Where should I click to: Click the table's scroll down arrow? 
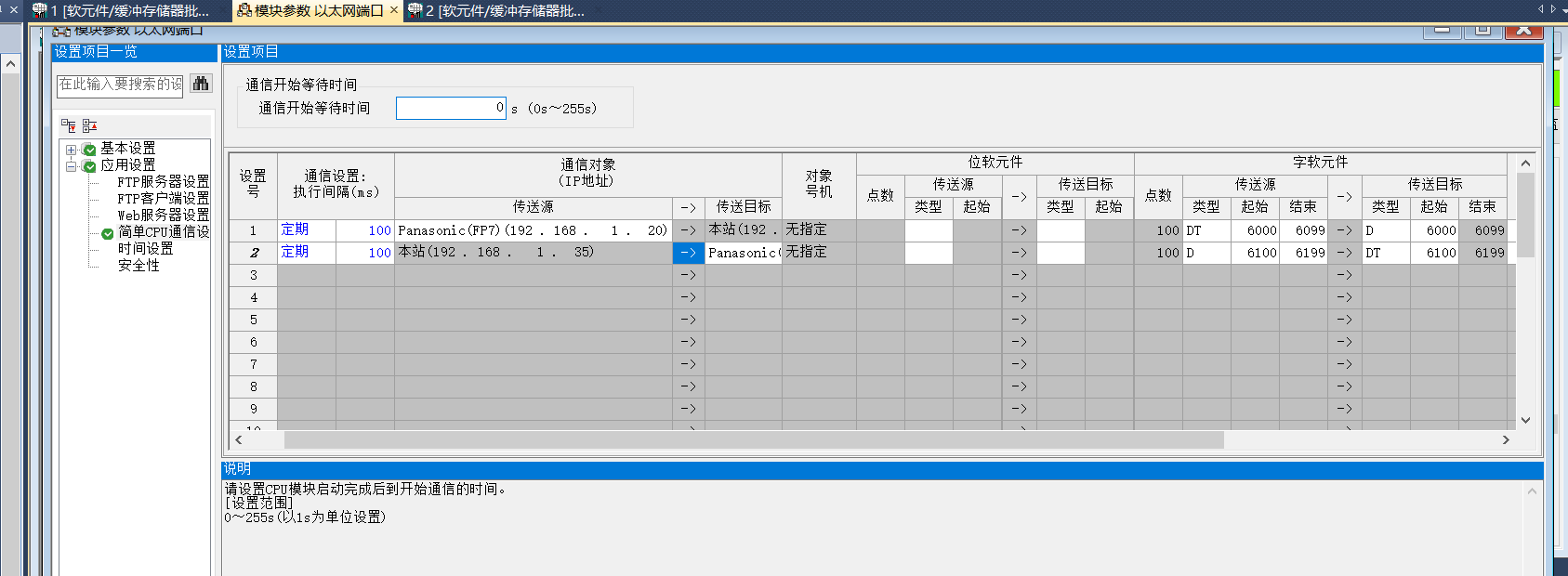coord(1525,420)
